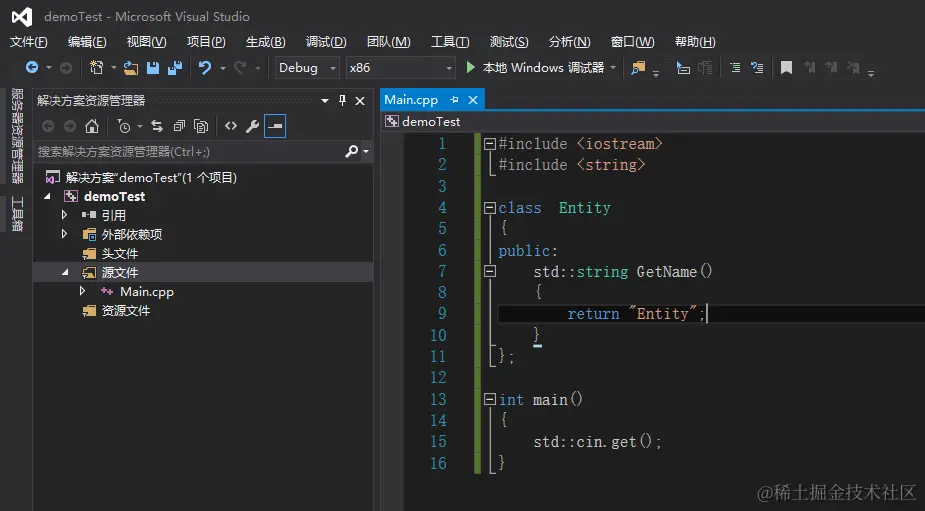Toggle pin on the Main.cpp tab
Viewport: 925px width, 511px height.
click(x=454, y=100)
